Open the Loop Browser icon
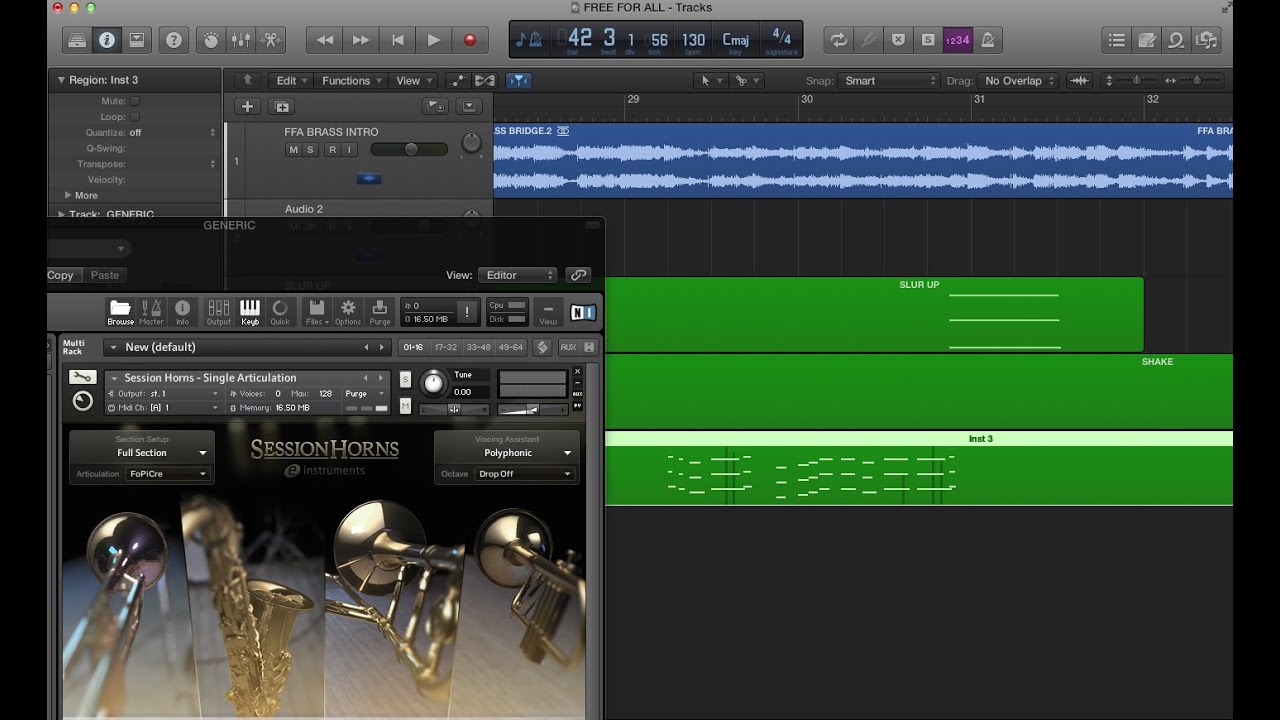The width and height of the screenshot is (1280, 720). [x=1176, y=40]
